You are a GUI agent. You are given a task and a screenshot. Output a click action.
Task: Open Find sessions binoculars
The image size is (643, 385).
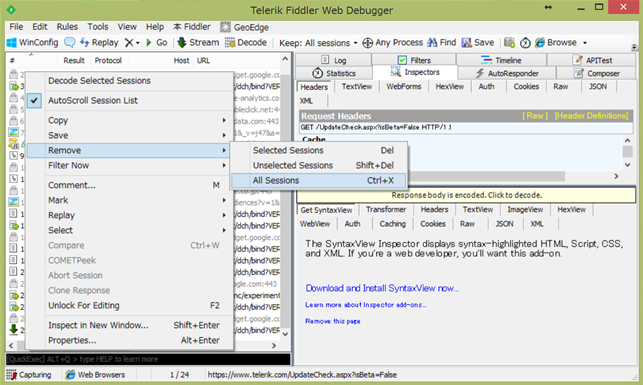[x=442, y=43]
